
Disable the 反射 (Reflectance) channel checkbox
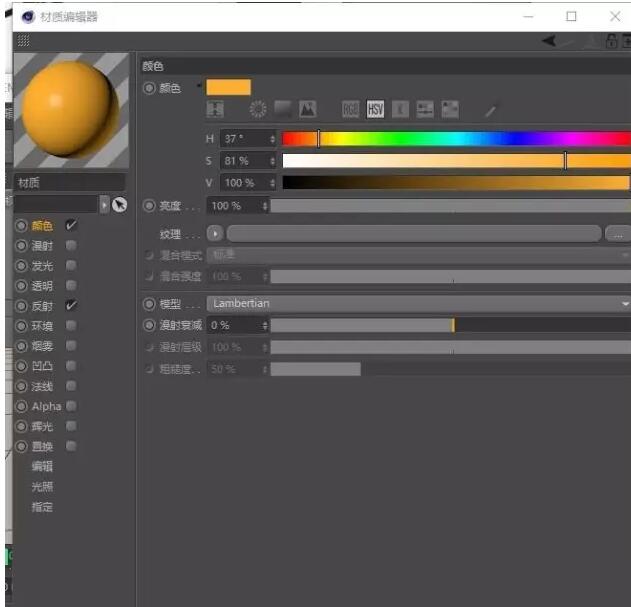pyautogui.click(x=71, y=306)
